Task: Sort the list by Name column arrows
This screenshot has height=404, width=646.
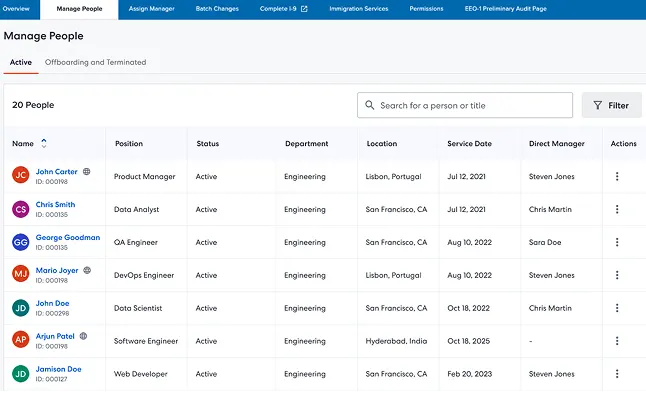Action: 44,144
